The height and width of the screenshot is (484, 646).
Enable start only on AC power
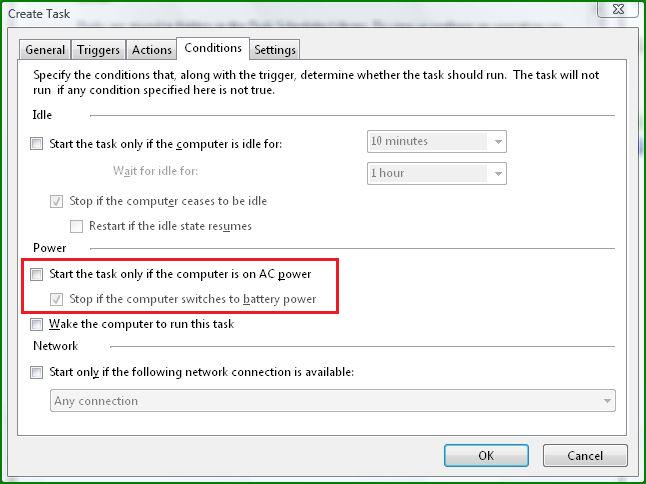click(37, 274)
